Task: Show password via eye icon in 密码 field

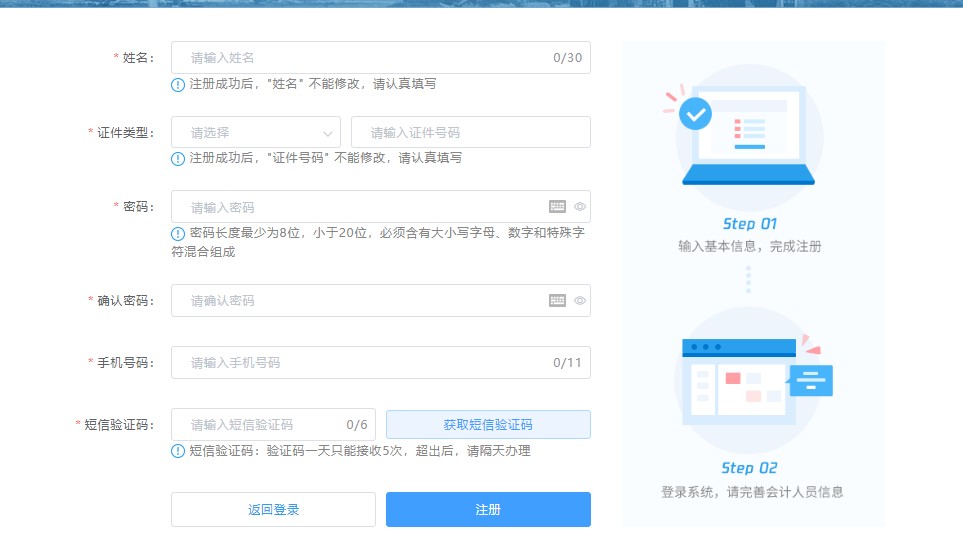Action: point(580,207)
